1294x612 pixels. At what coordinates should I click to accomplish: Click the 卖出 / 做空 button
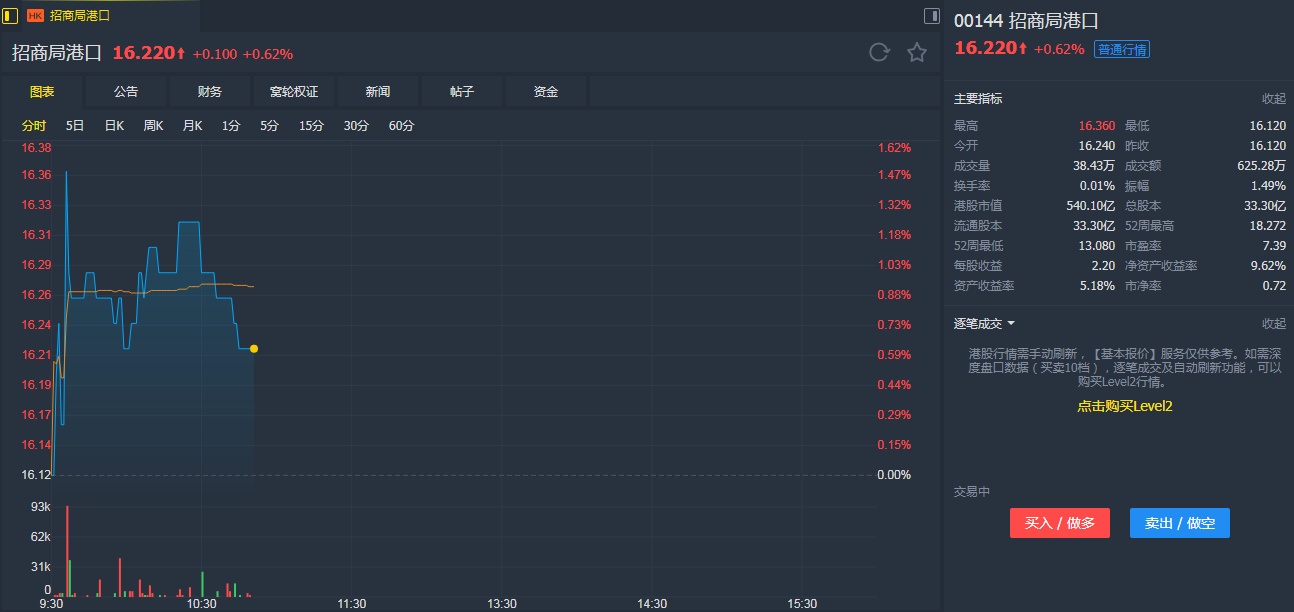pos(1179,523)
